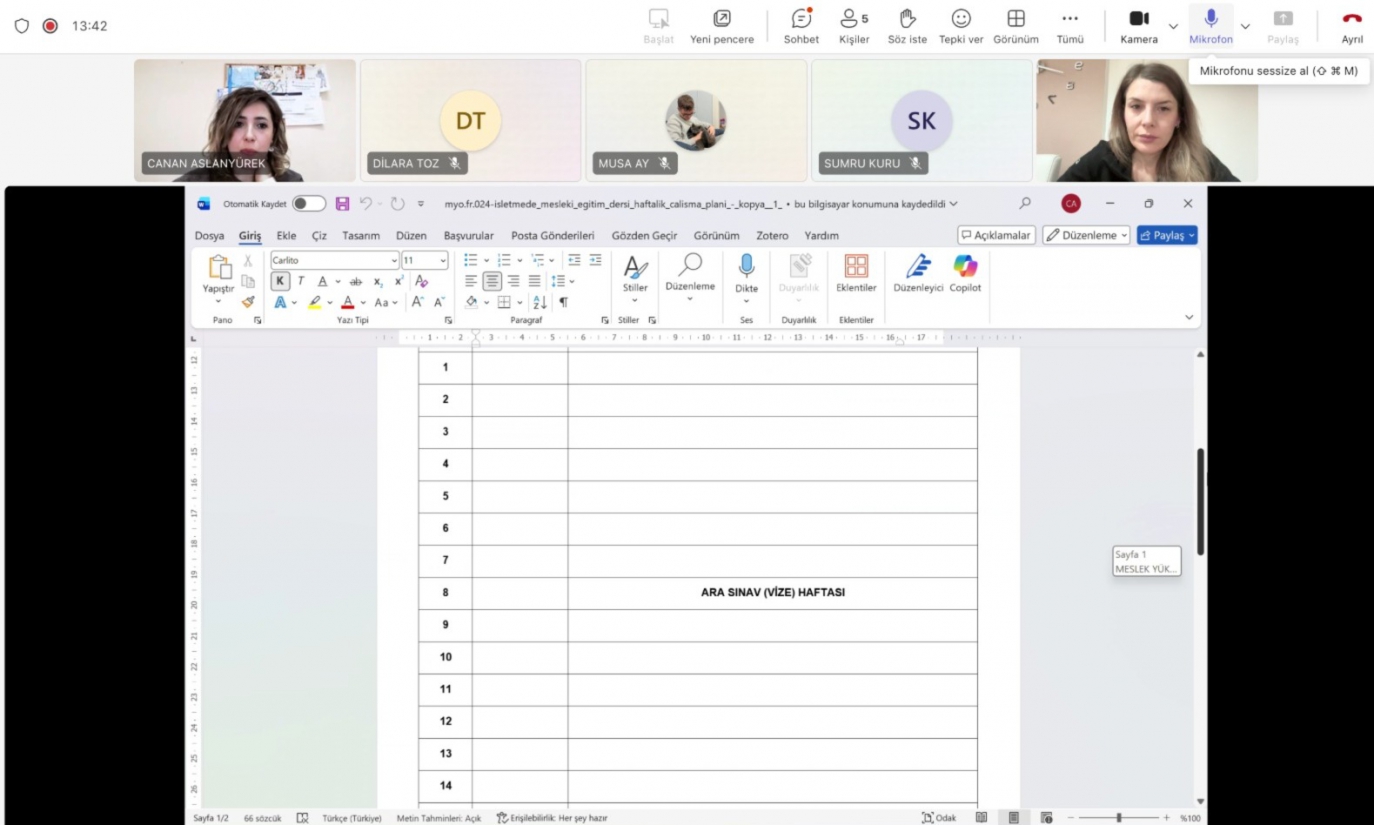Click the zoom slider in status bar
This screenshot has width=1374, height=825.
pos(1119,818)
